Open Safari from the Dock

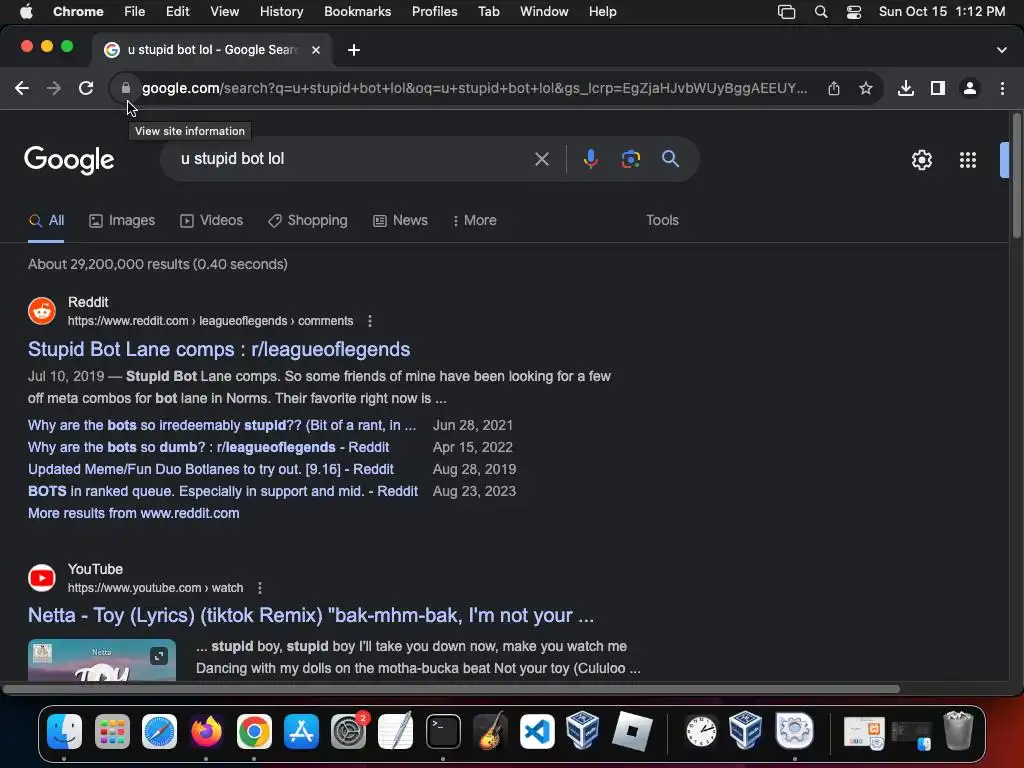pos(159,731)
